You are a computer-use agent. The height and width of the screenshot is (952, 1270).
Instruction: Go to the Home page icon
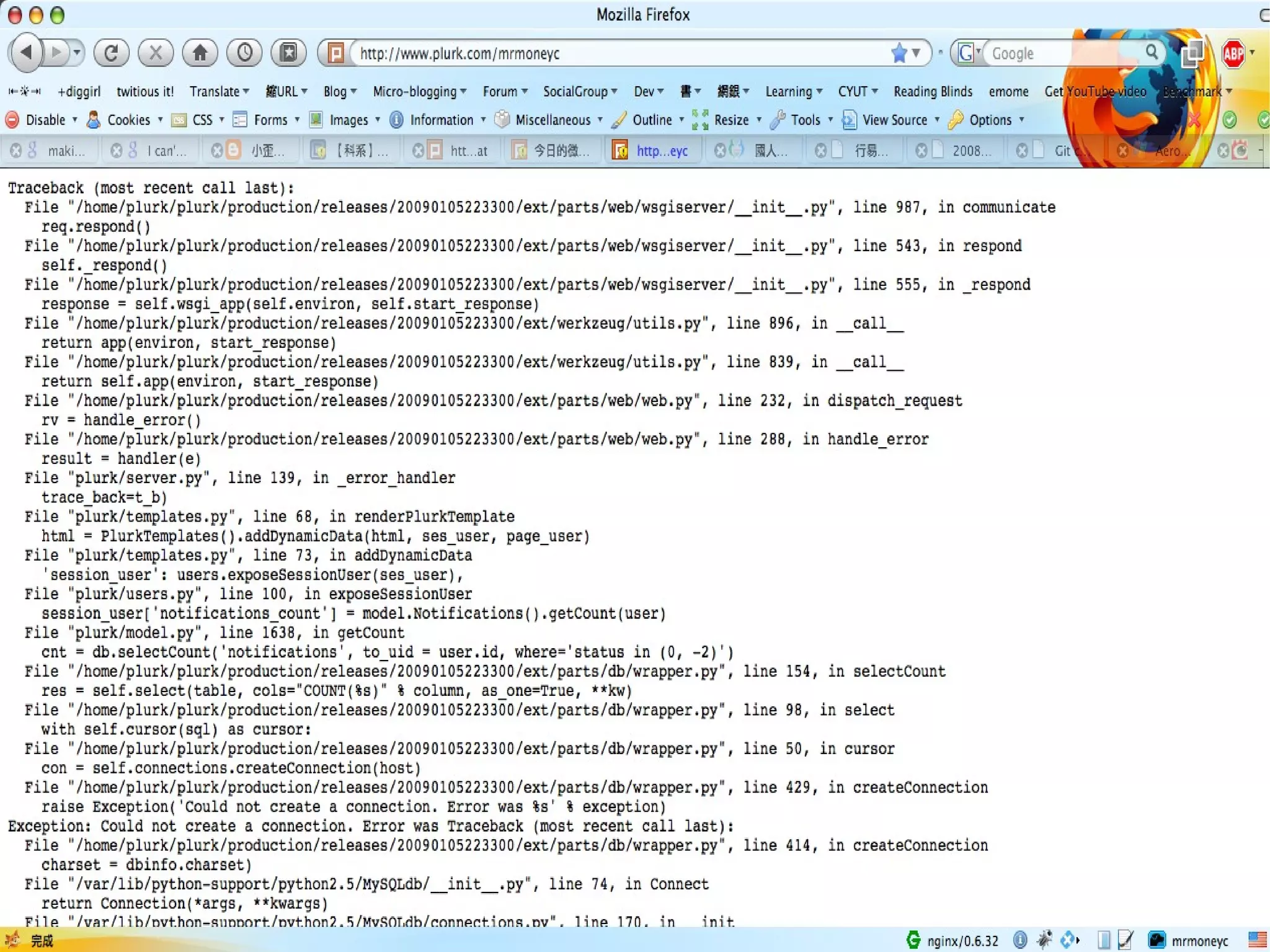point(200,53)
